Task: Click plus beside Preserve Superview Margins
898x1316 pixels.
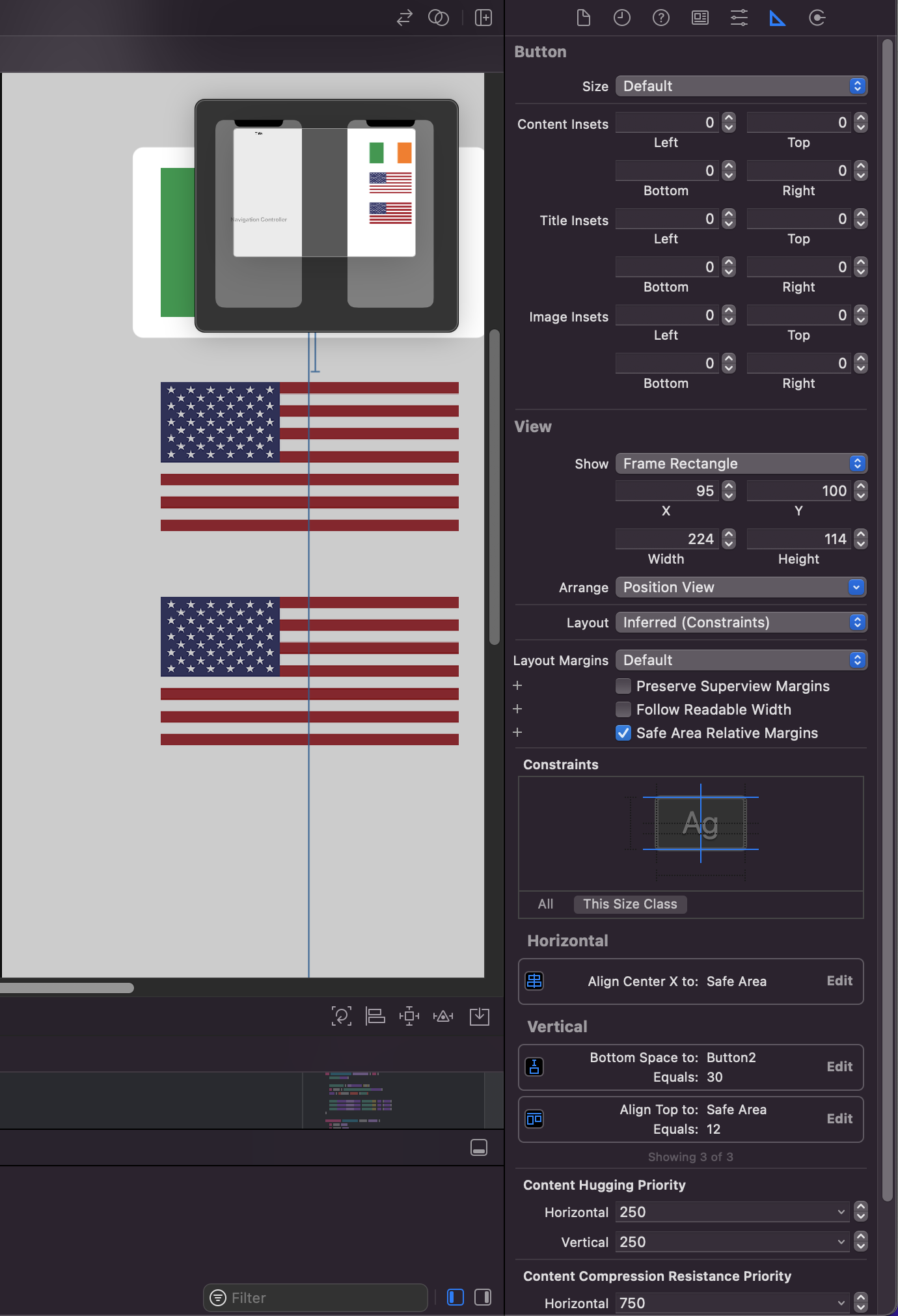Action: [517, 685]
